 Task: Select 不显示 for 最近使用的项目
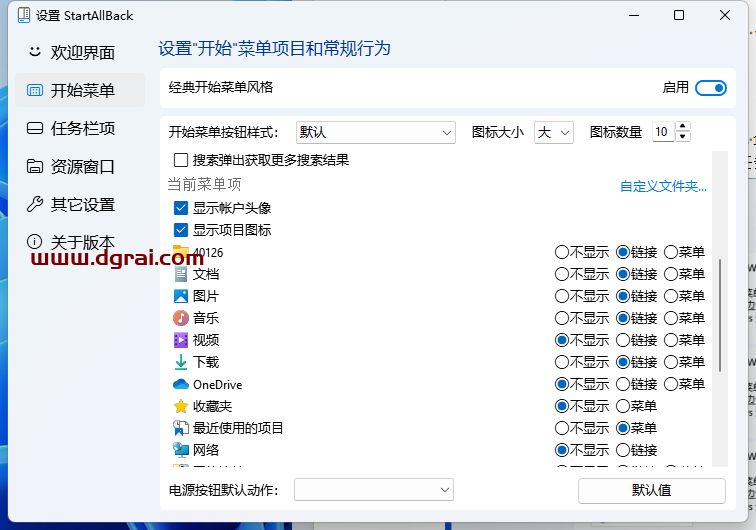click(561, 428)
